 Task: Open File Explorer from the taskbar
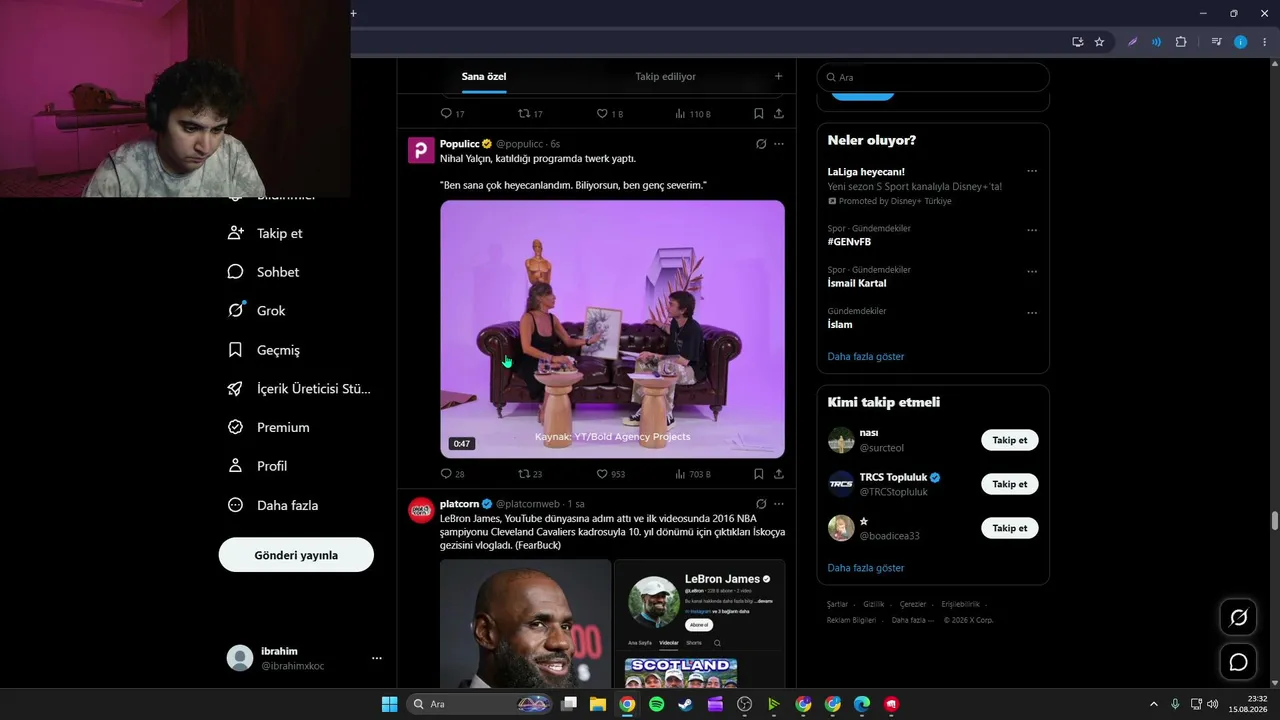(x=597, y=704)
